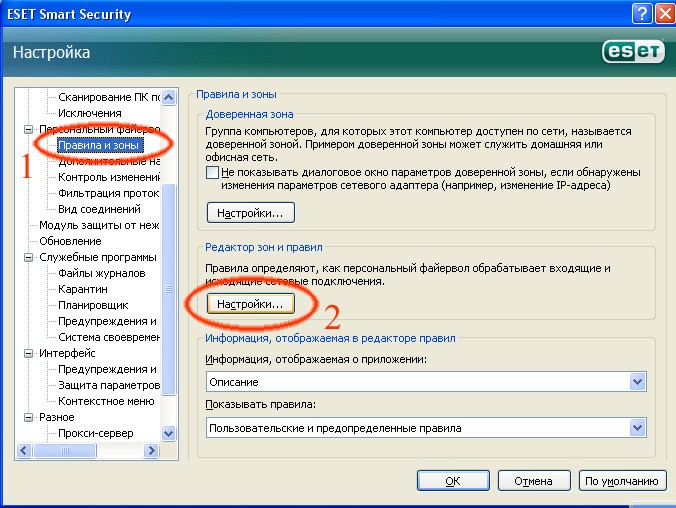Open 'Фильтрация протоколов' tree item
The height and width of the screenshot is (508, 676).
(x=109, y=193)
